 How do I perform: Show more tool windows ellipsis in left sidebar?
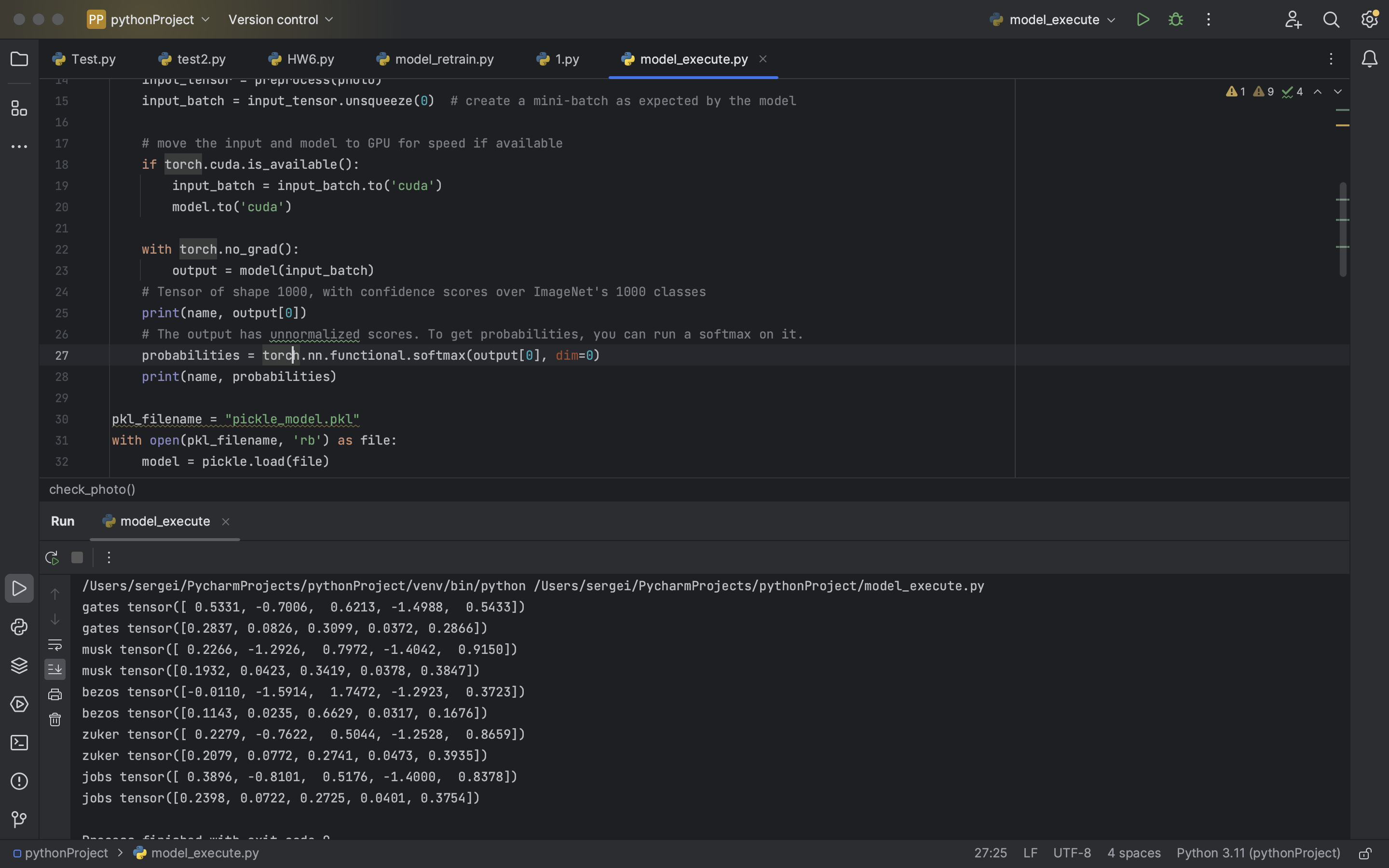pos(19,147)
